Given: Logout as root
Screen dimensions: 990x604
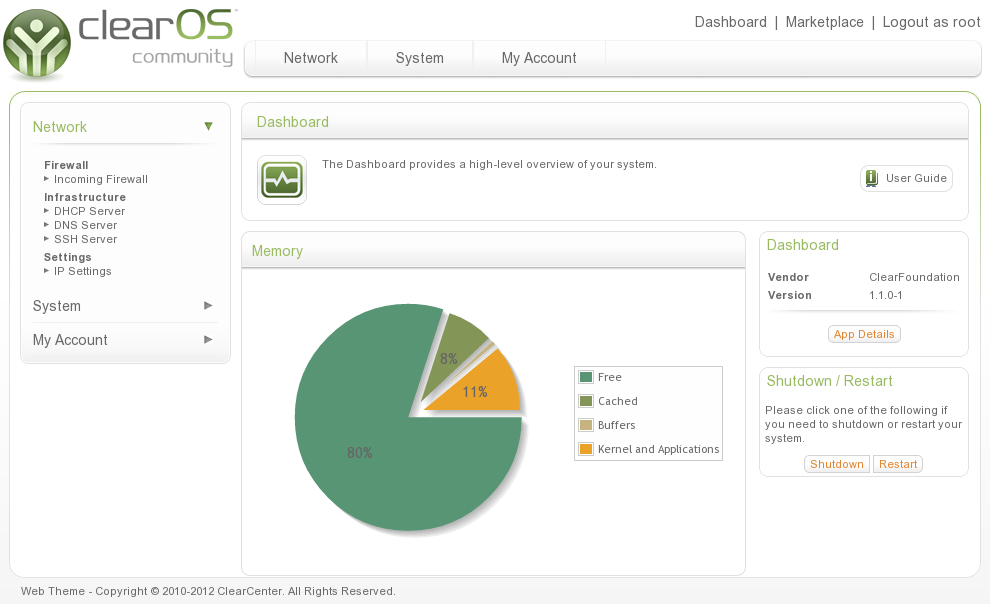Looking at the screenshot, I should pos(931,22).
